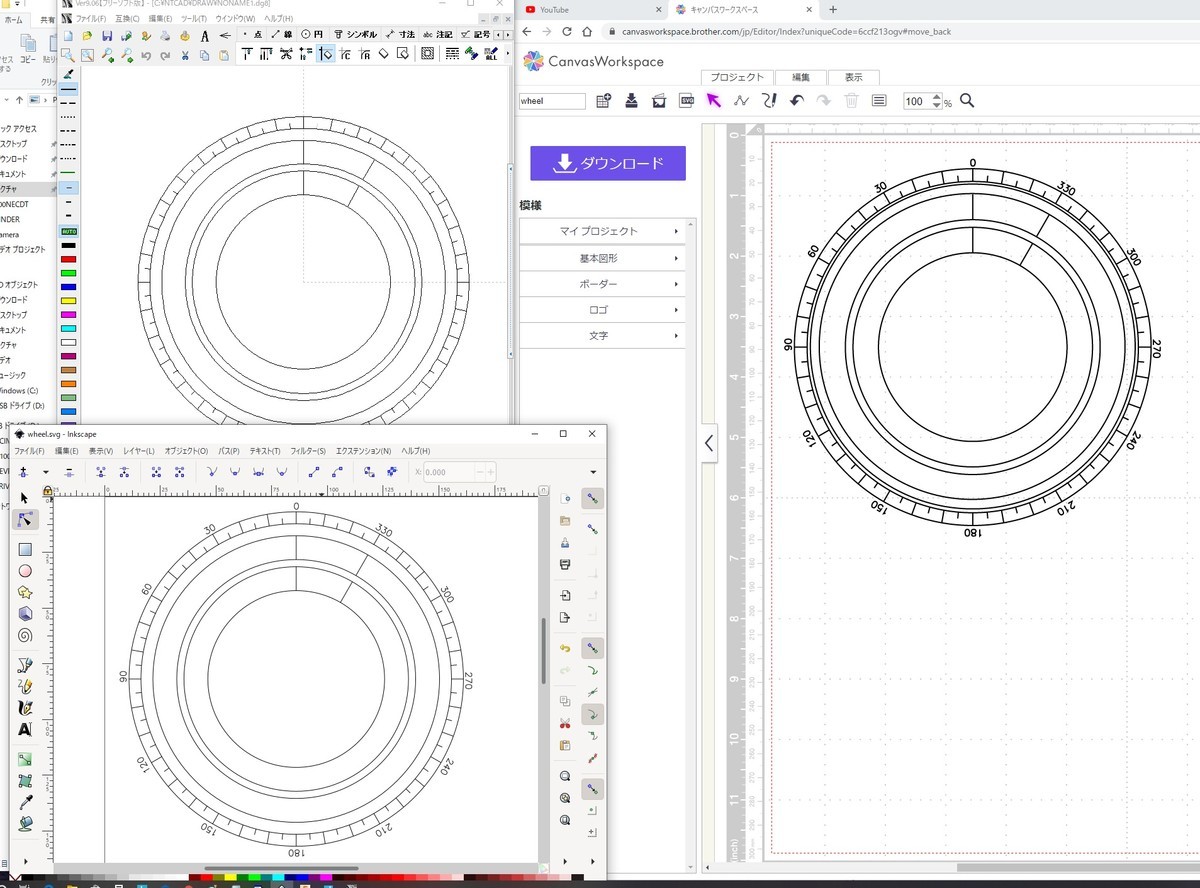Select the purple arrow selection tool in CanvasWorkspace
The height and width of the screenshot is (888, 1200).
(713, 100)
